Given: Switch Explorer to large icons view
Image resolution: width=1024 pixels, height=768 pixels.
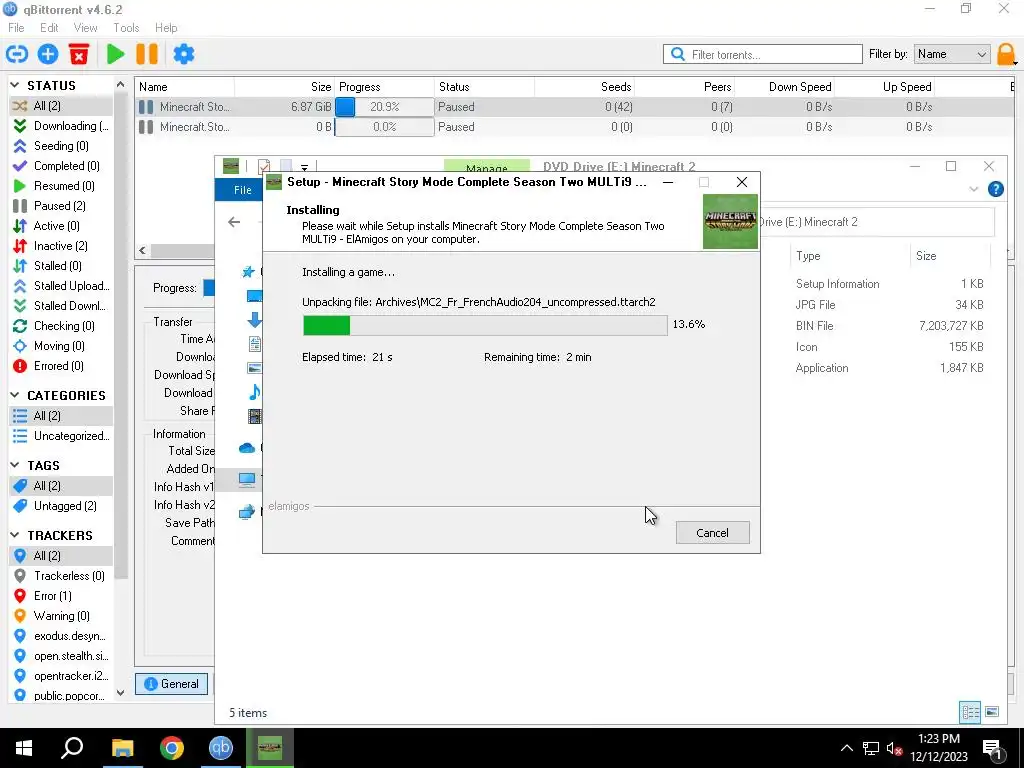Looking at the screenshot, I should pos(992,712).
